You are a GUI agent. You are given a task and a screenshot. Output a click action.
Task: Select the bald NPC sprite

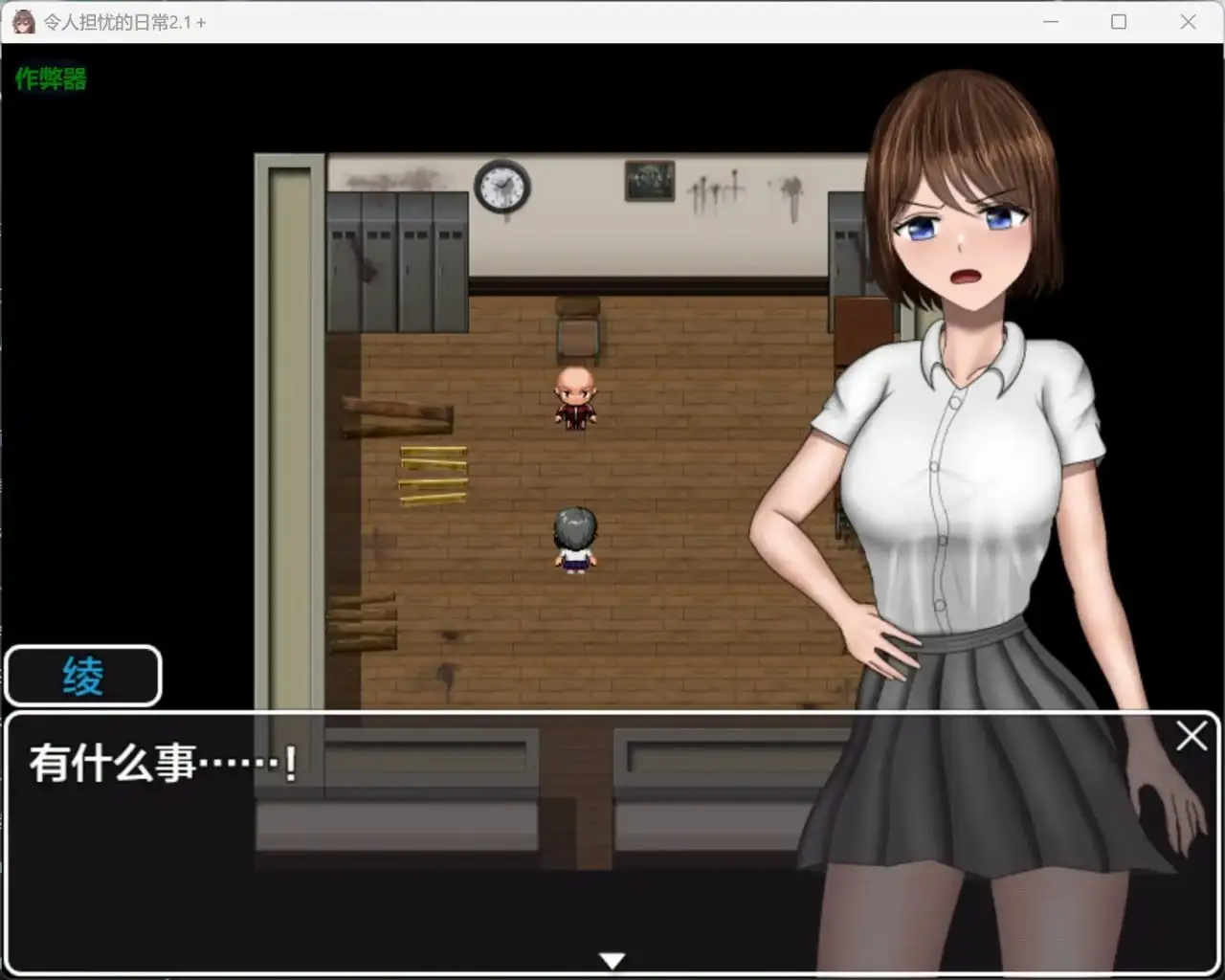(574, 395)
